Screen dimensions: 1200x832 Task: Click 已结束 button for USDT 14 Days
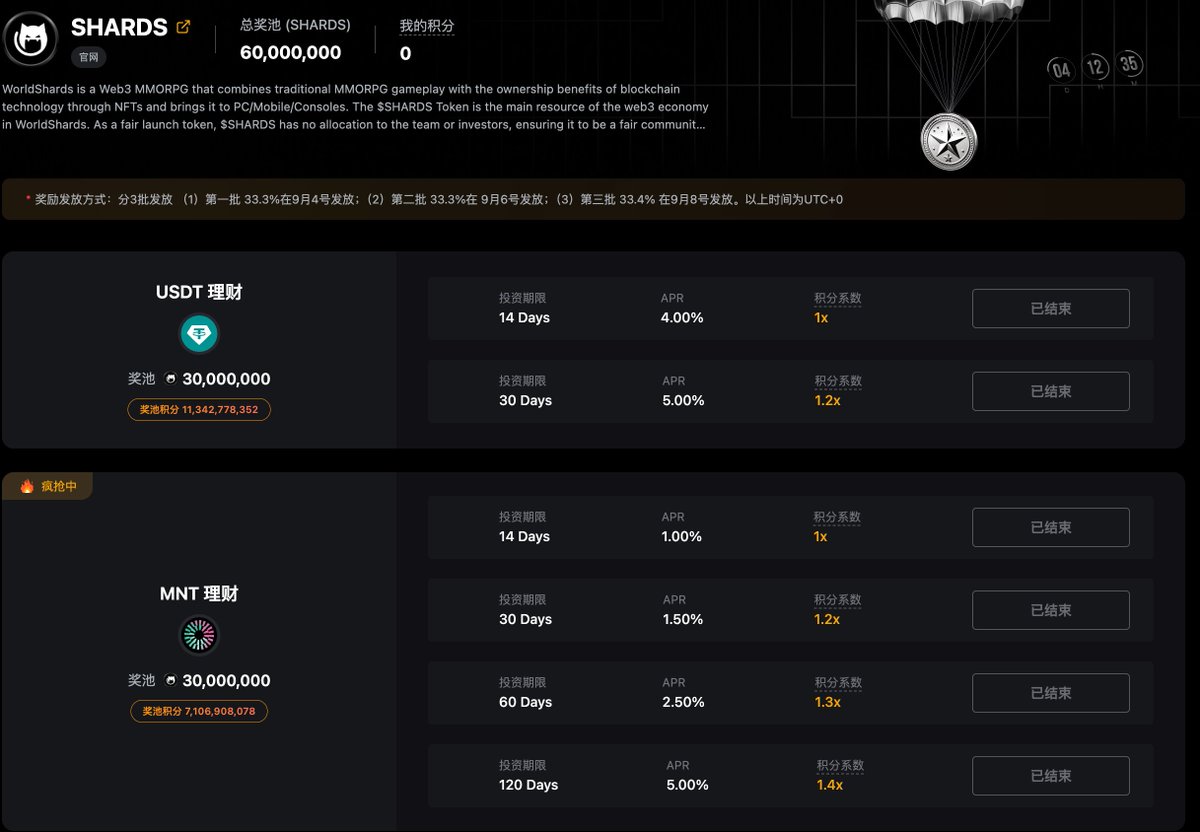click(1051, 309)
